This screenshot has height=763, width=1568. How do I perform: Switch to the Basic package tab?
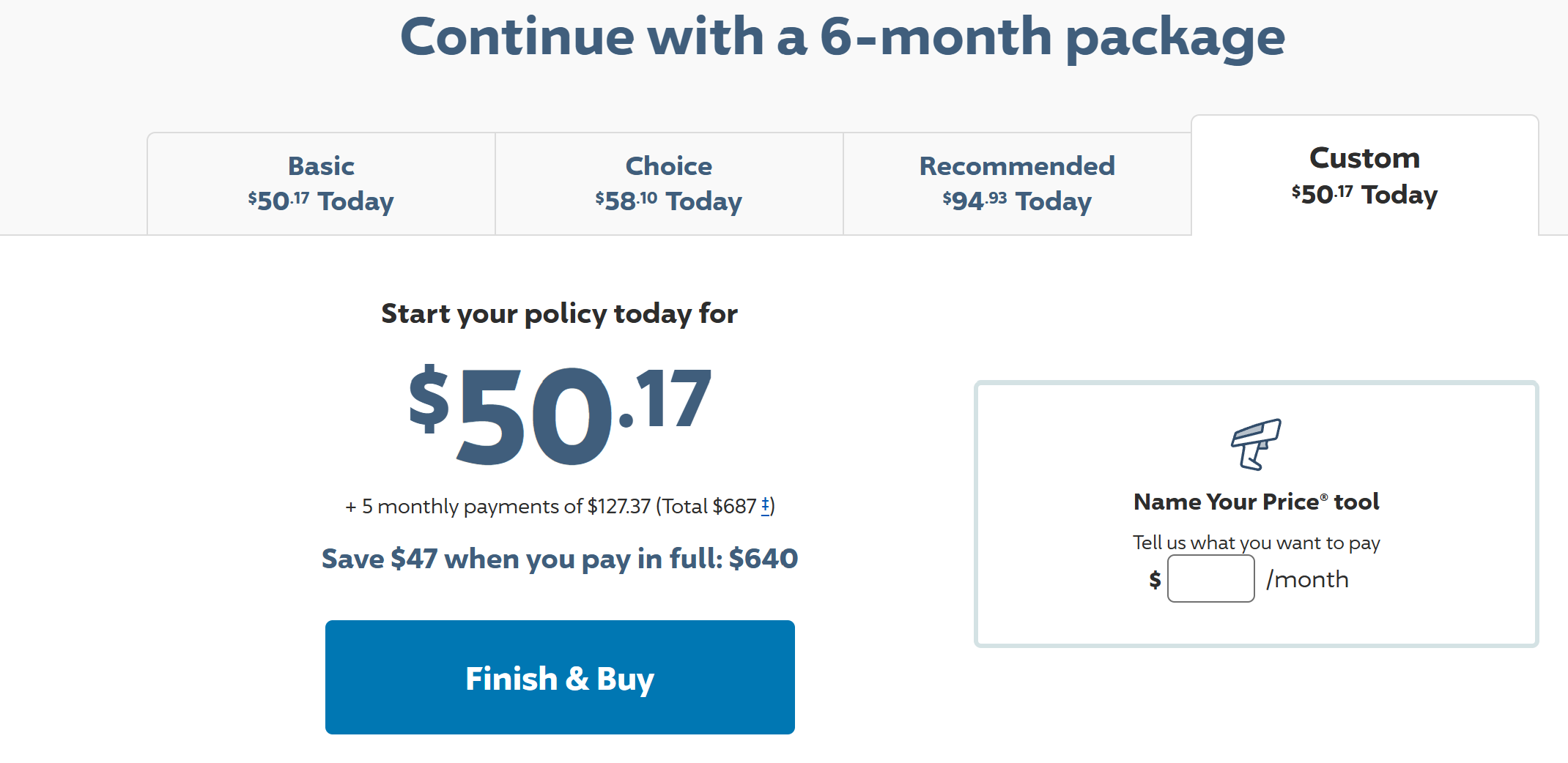point(321,183)
